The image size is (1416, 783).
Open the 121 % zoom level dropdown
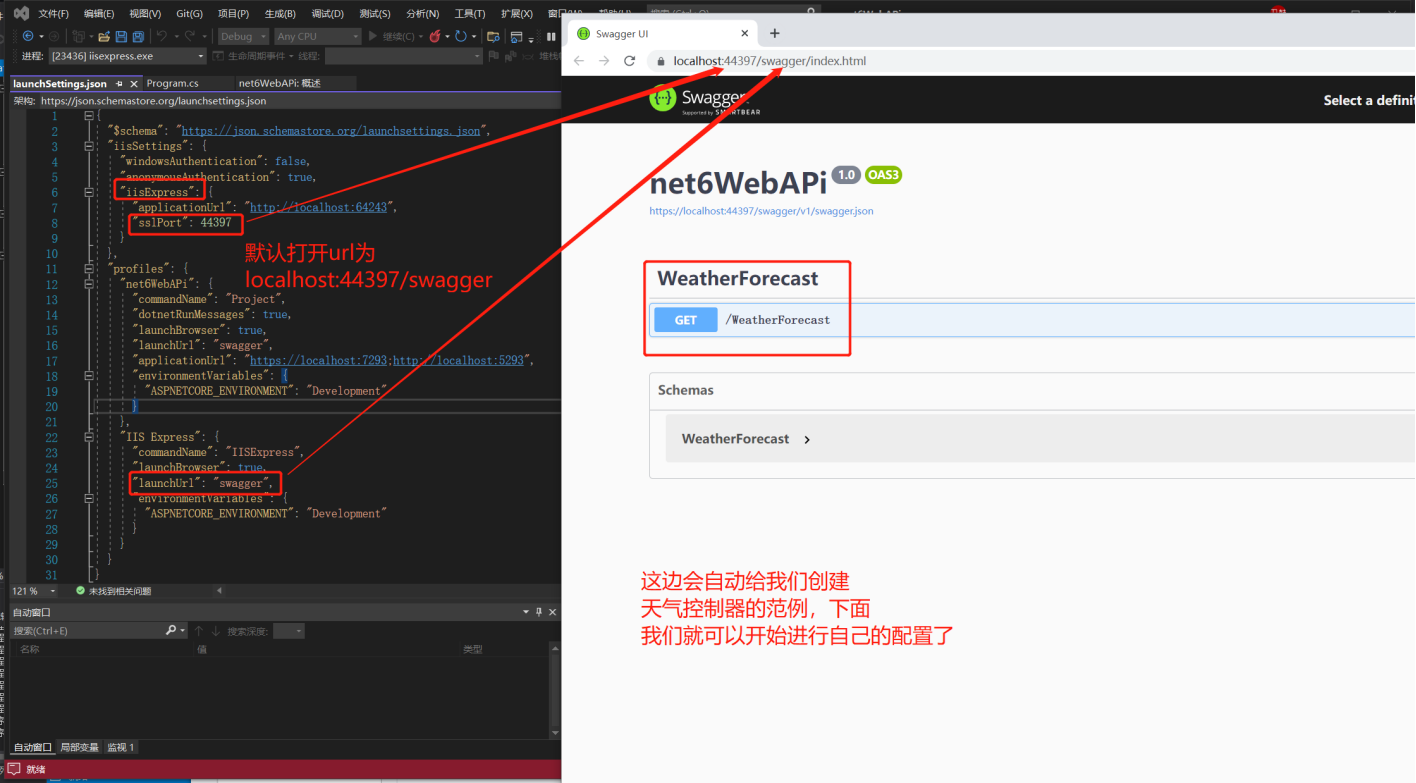click(x=34, y=591)
